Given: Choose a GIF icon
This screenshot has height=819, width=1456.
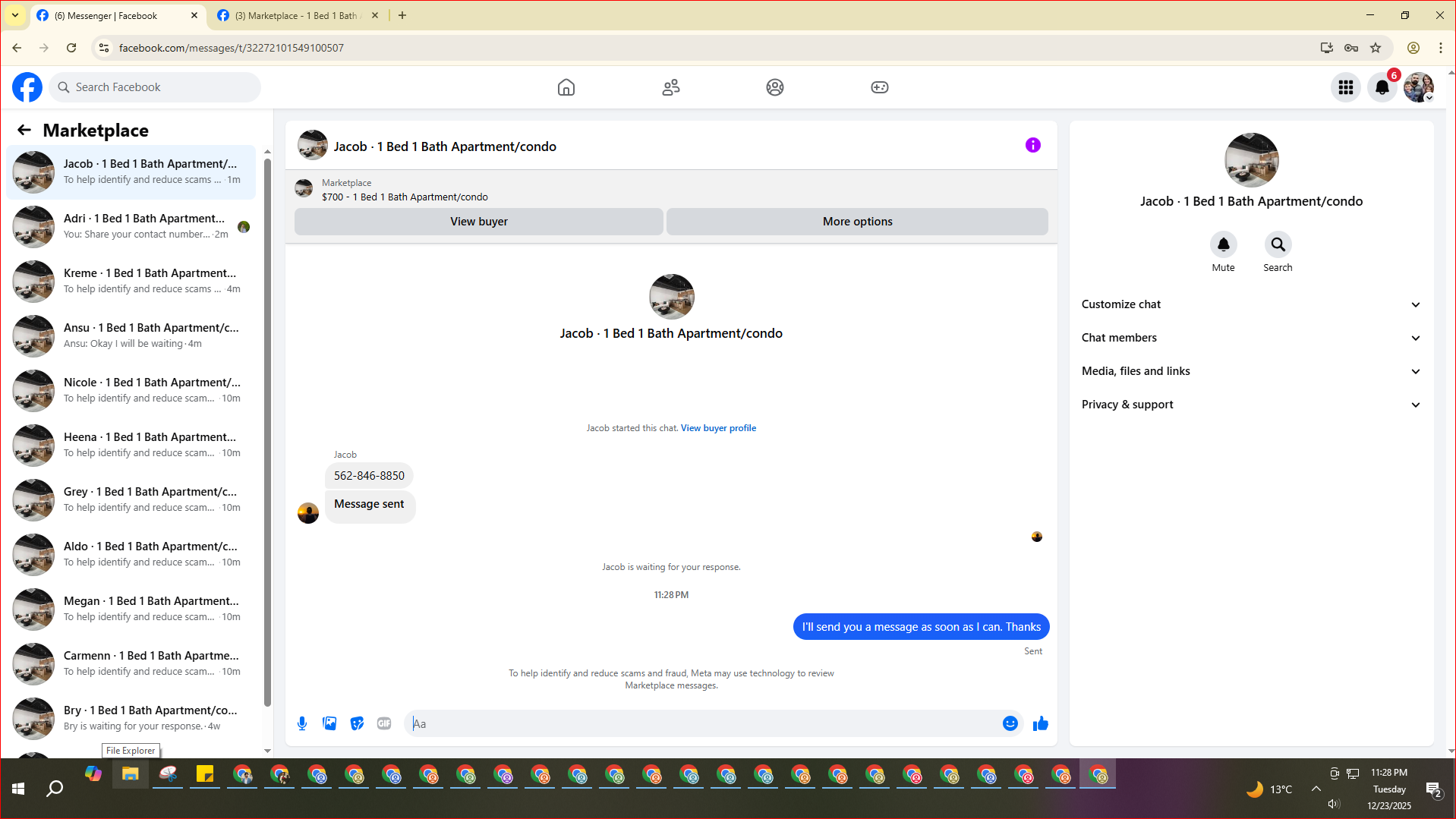Looking at the screenshot, I should [384, 723].
